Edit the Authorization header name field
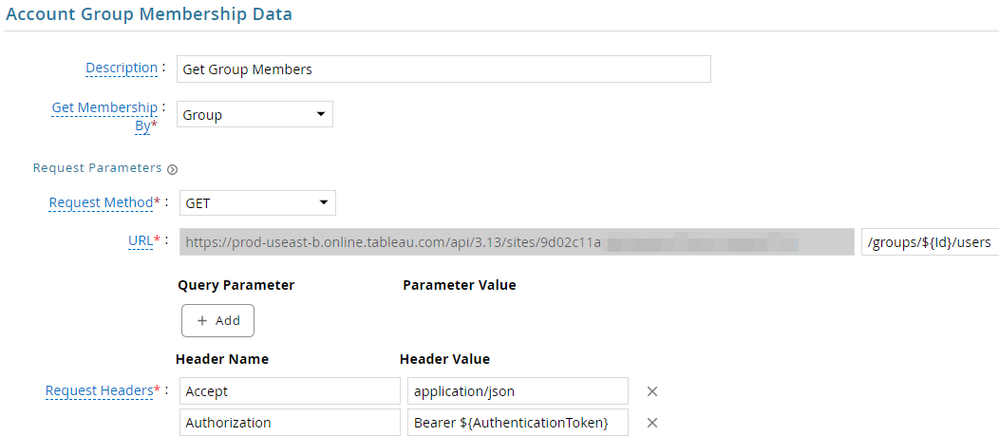Image resolution: width=999 pixels, height=439 pixels. pyautogui.click(x=290, y=422)
